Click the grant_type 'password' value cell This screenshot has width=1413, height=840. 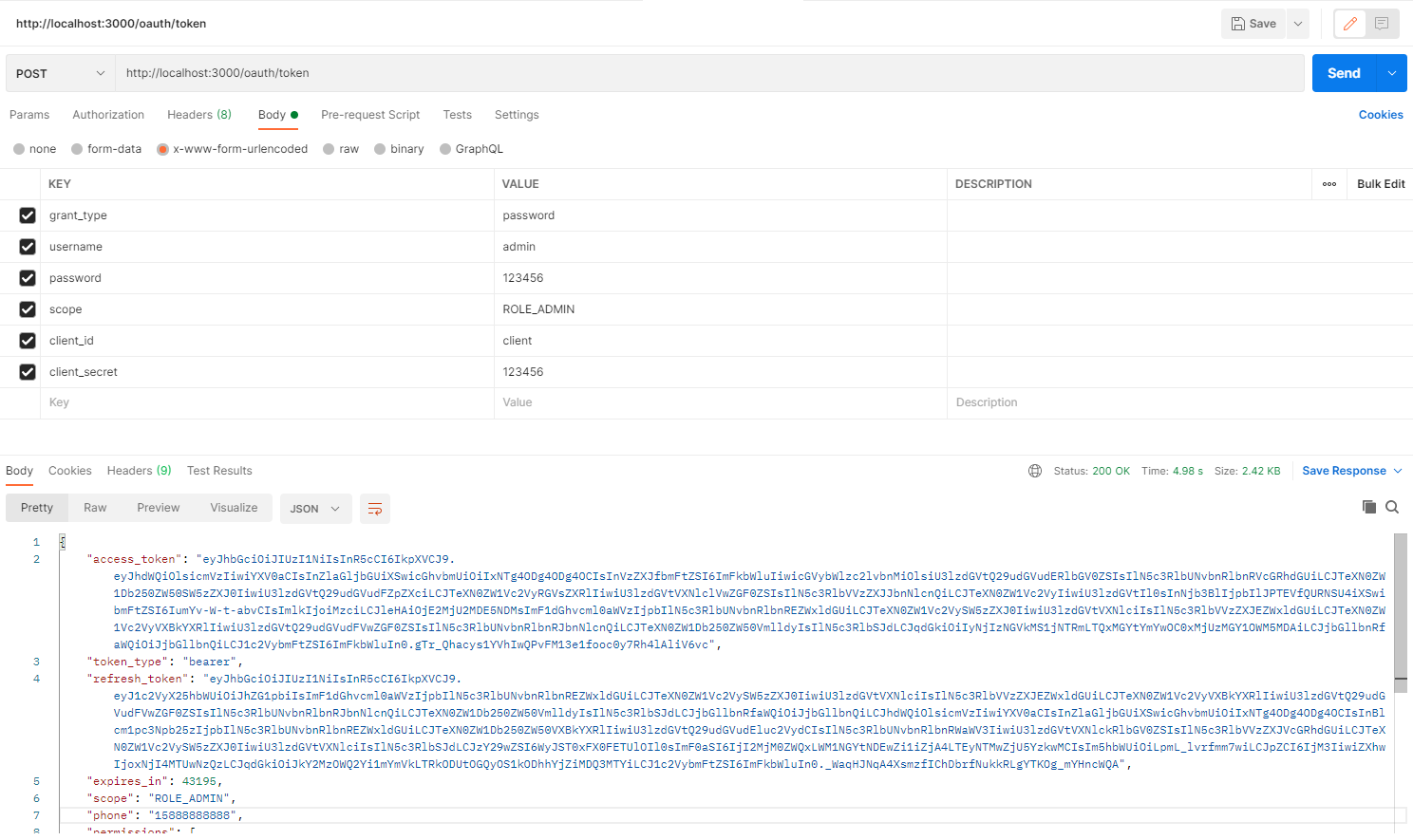coord(721,215)
